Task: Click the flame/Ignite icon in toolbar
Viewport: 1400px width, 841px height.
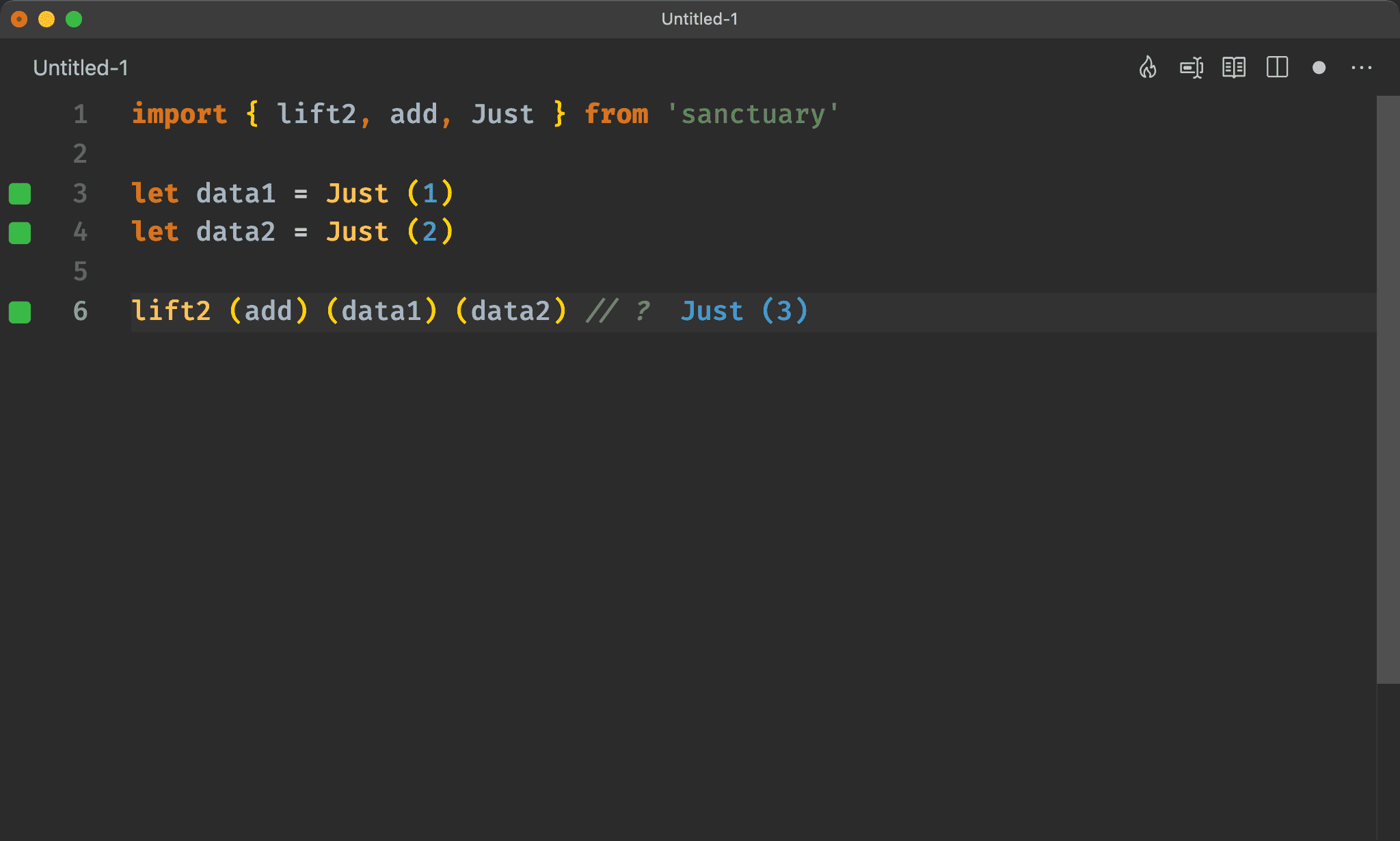Action: 1149,68
